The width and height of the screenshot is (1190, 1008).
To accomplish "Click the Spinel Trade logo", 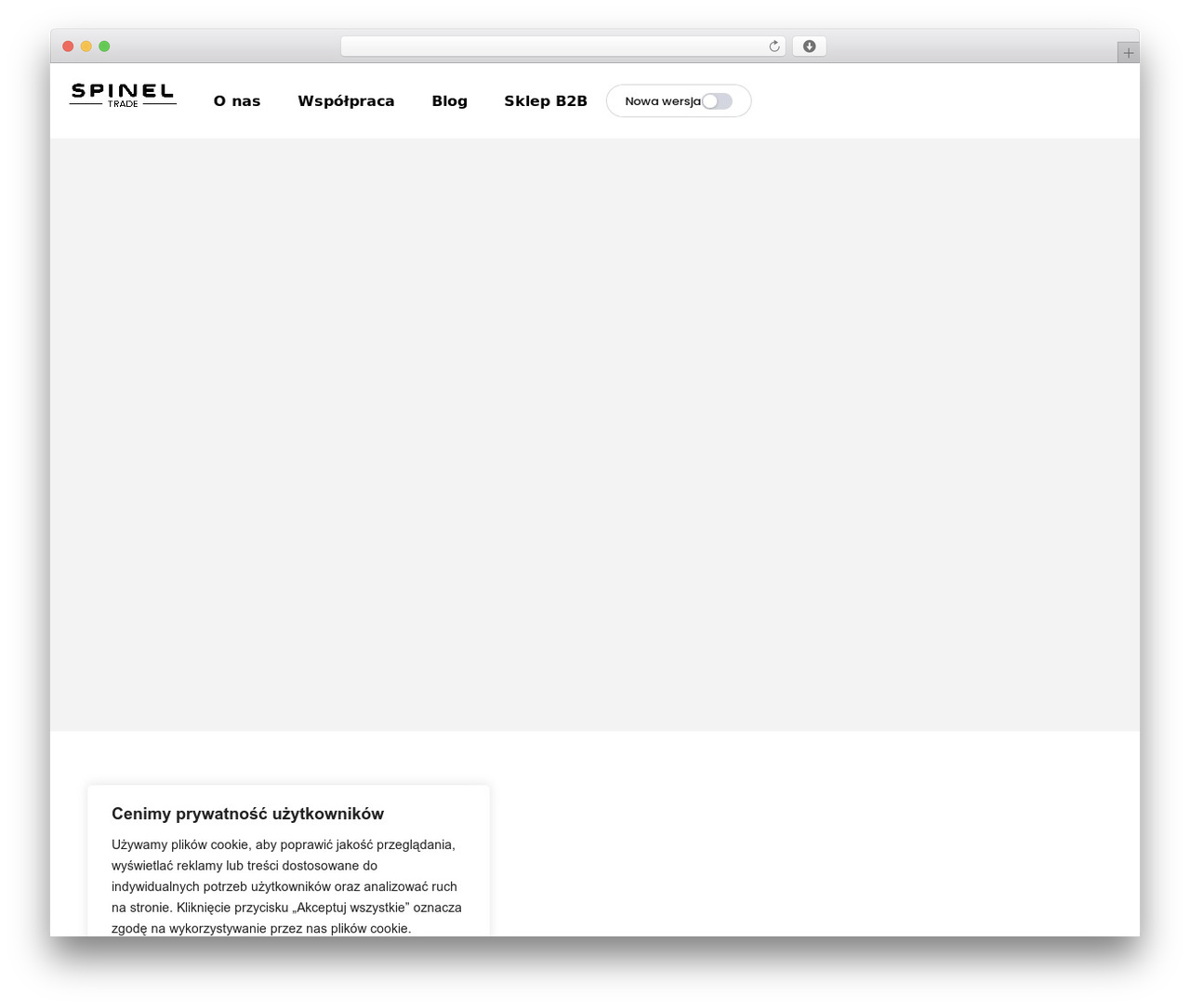I will click(123, 95).
